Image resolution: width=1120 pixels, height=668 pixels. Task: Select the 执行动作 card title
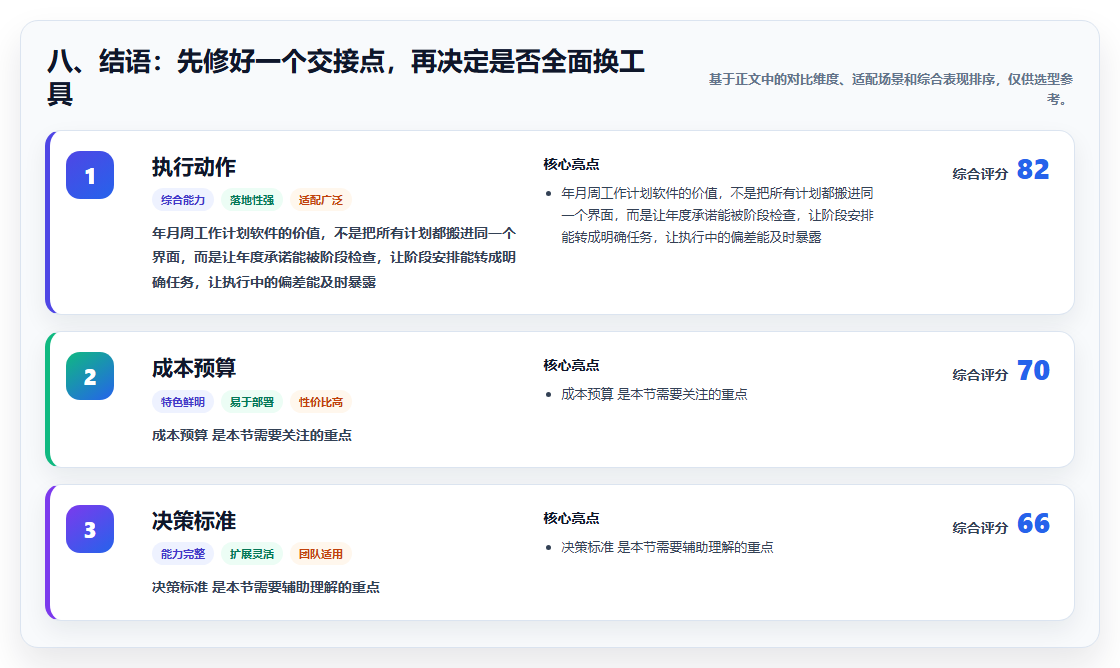click(x=194, y=167)
